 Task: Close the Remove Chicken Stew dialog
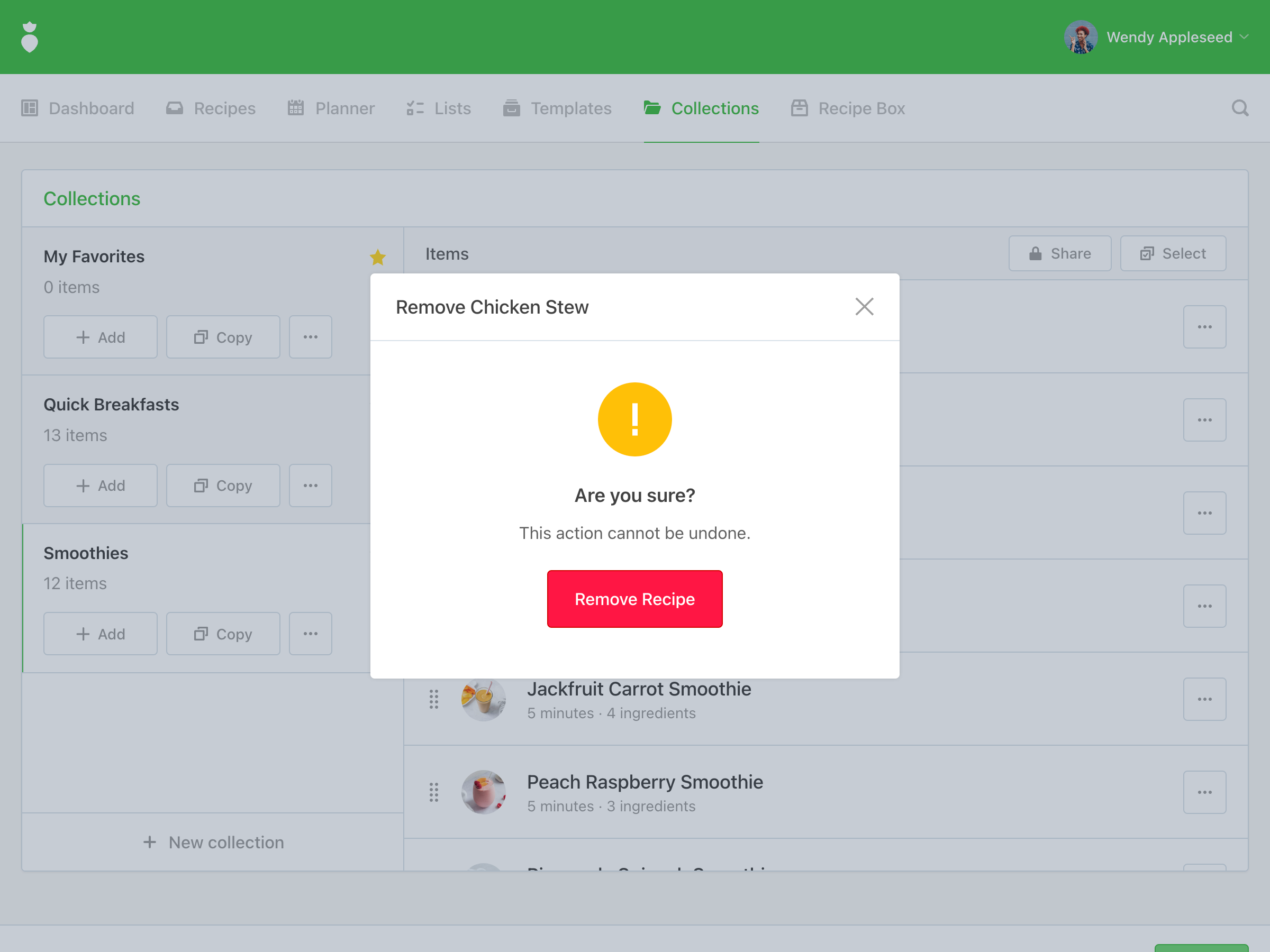pos(864,307)
